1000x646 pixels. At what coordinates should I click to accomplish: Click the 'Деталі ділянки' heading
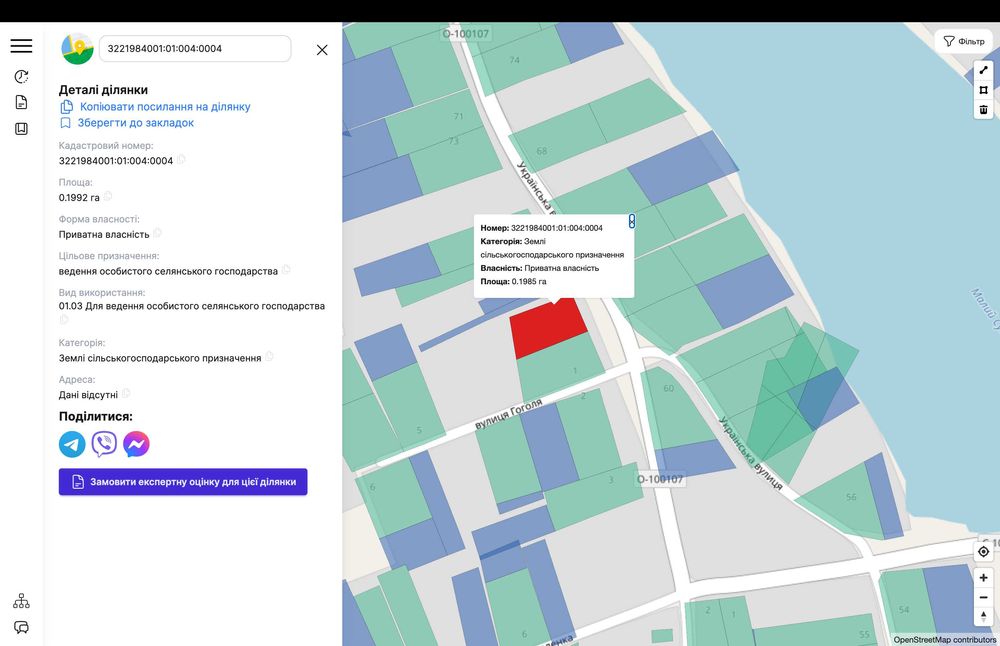[103, 90]
